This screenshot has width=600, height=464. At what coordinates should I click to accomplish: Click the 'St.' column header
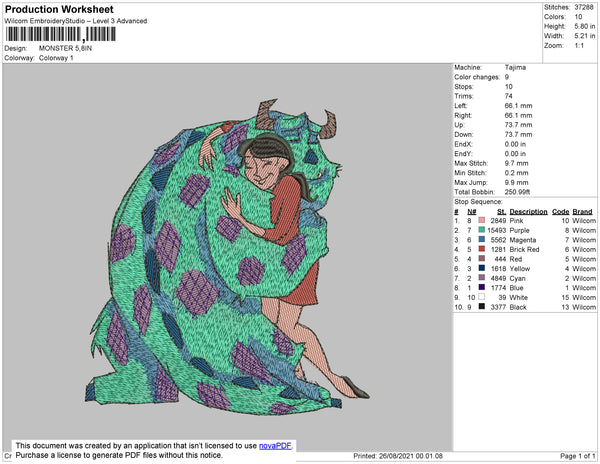[502, 212]
